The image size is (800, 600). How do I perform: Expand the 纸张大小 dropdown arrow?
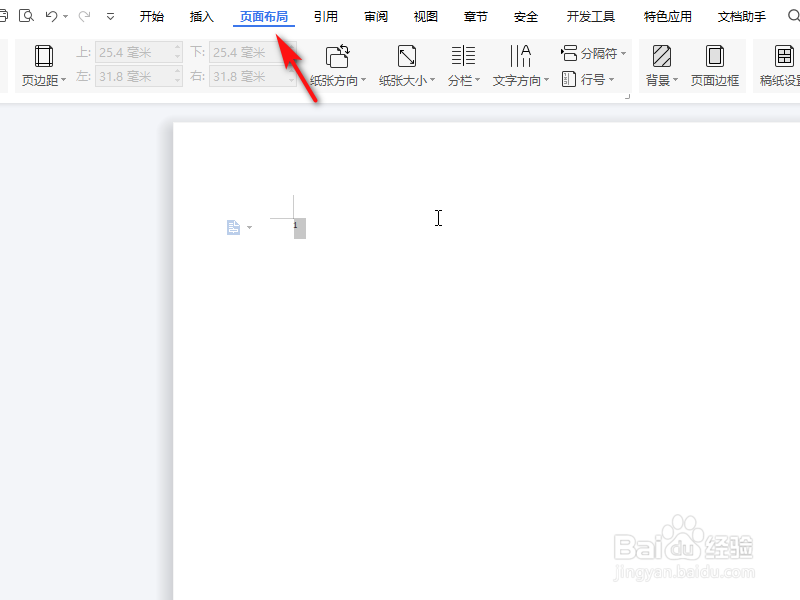[432, 80]
